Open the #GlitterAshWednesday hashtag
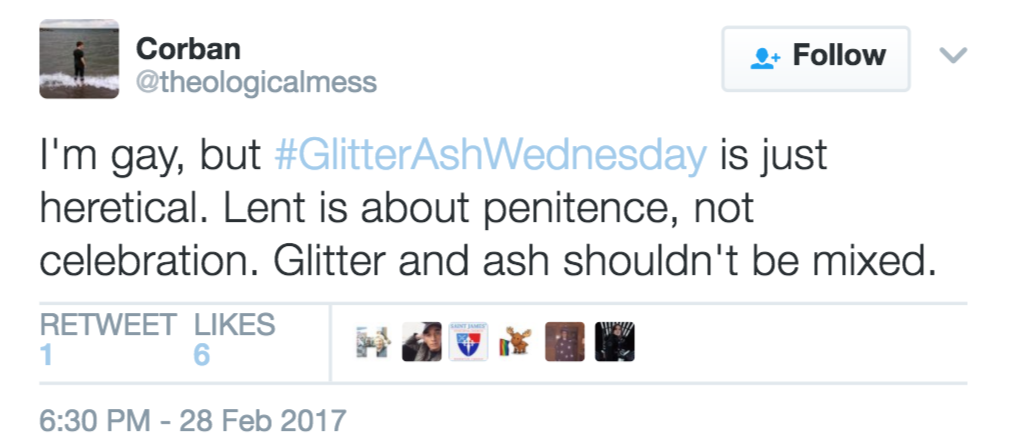 tap(491, 156)
